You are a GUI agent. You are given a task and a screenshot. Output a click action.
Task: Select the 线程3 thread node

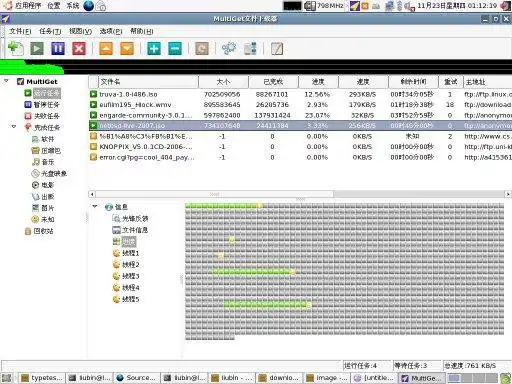(126, 276)
